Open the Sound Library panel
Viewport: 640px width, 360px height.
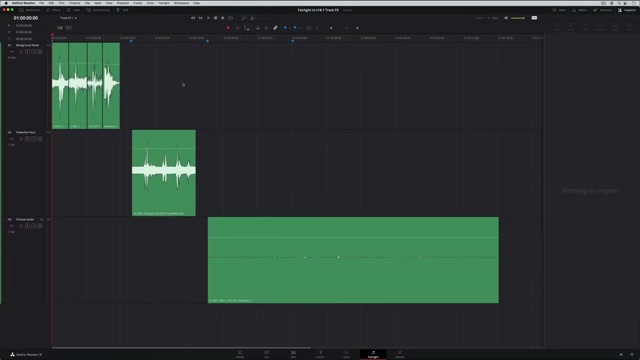[x=98, y=10]
